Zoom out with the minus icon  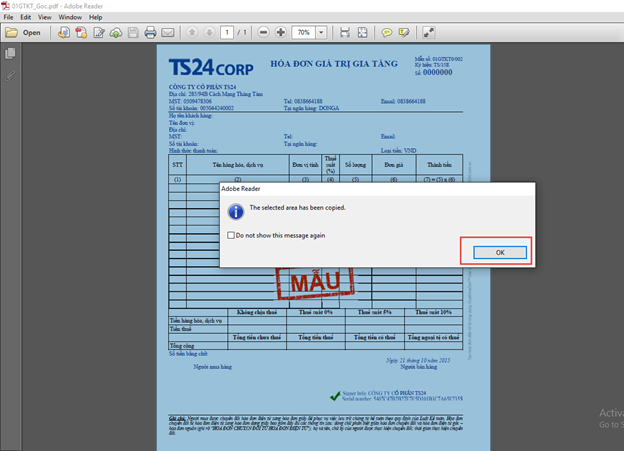(x=263, y=33)
